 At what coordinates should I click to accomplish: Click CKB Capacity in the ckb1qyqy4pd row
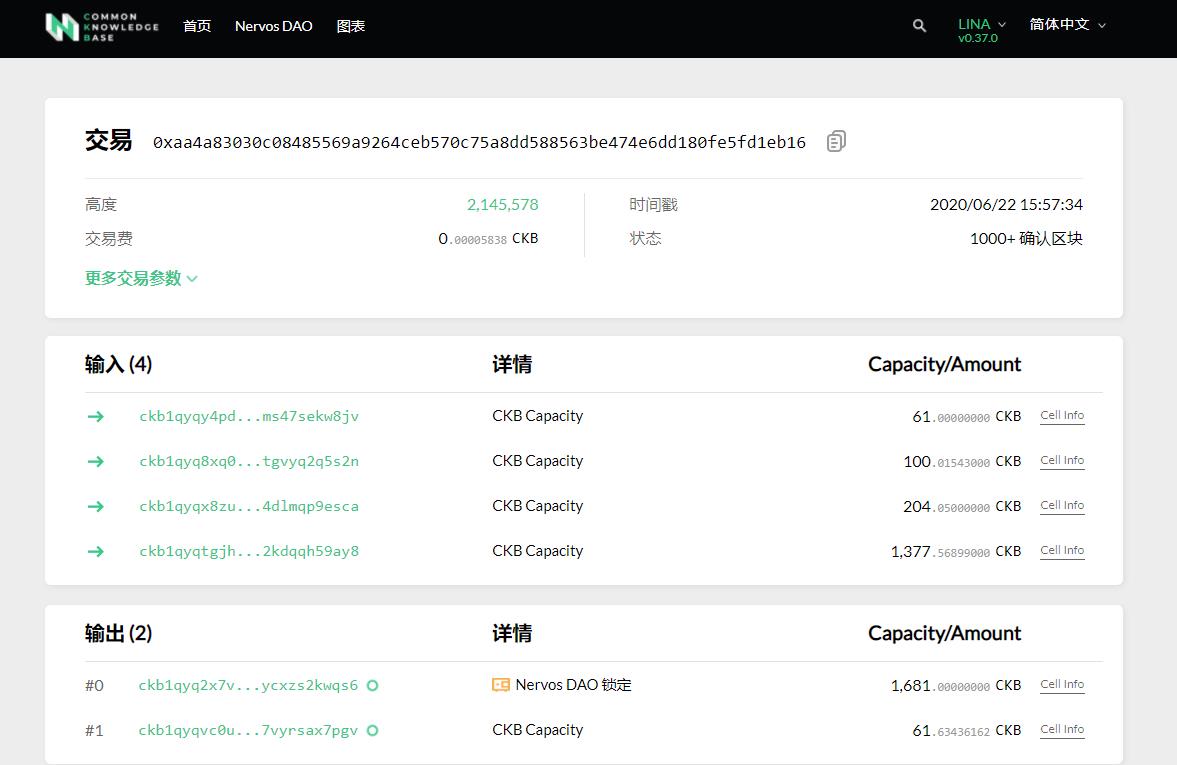[537, 416]
